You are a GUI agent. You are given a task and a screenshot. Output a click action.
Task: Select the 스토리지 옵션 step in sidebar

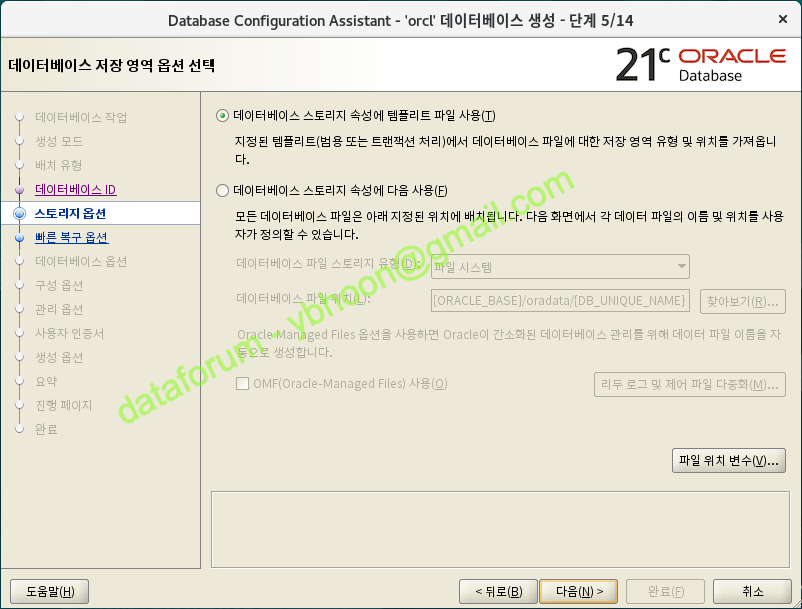(70, 214)
